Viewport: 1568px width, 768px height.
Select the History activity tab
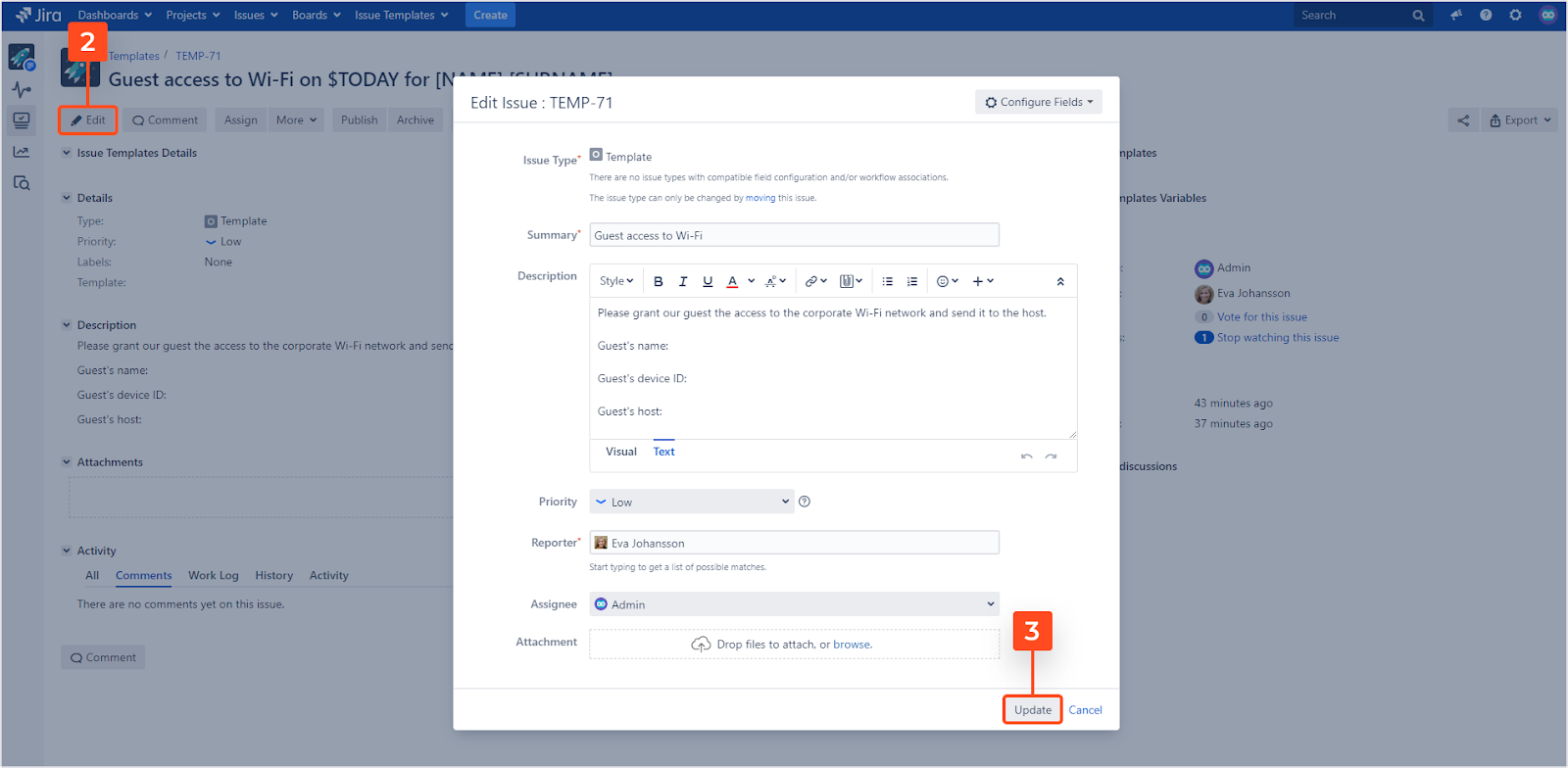274,576
